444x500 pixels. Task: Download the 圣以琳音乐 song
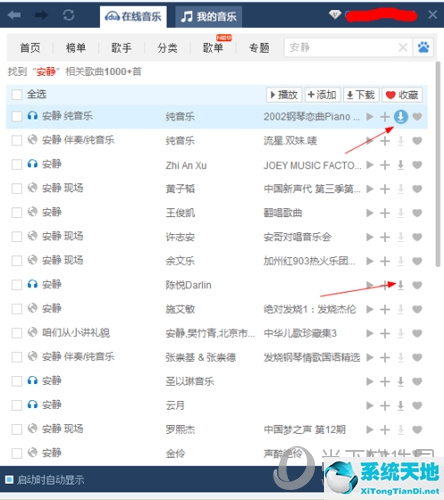click(401, 381)
